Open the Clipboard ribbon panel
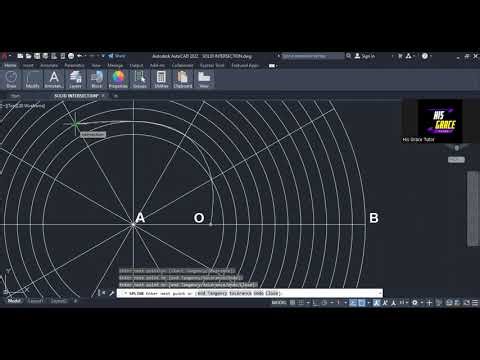This screenshot has width=480, height=360. click(183, 79)
